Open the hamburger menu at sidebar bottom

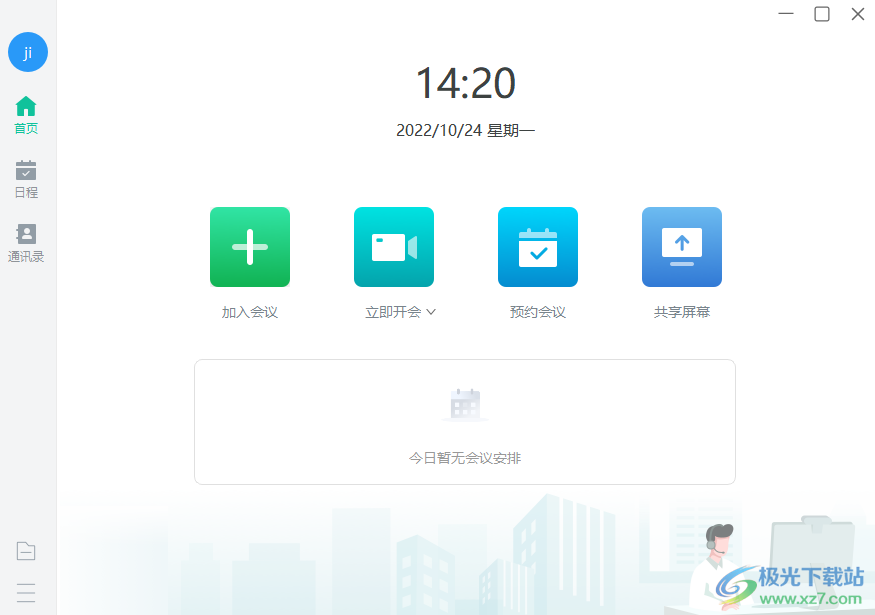coord(25,593)
